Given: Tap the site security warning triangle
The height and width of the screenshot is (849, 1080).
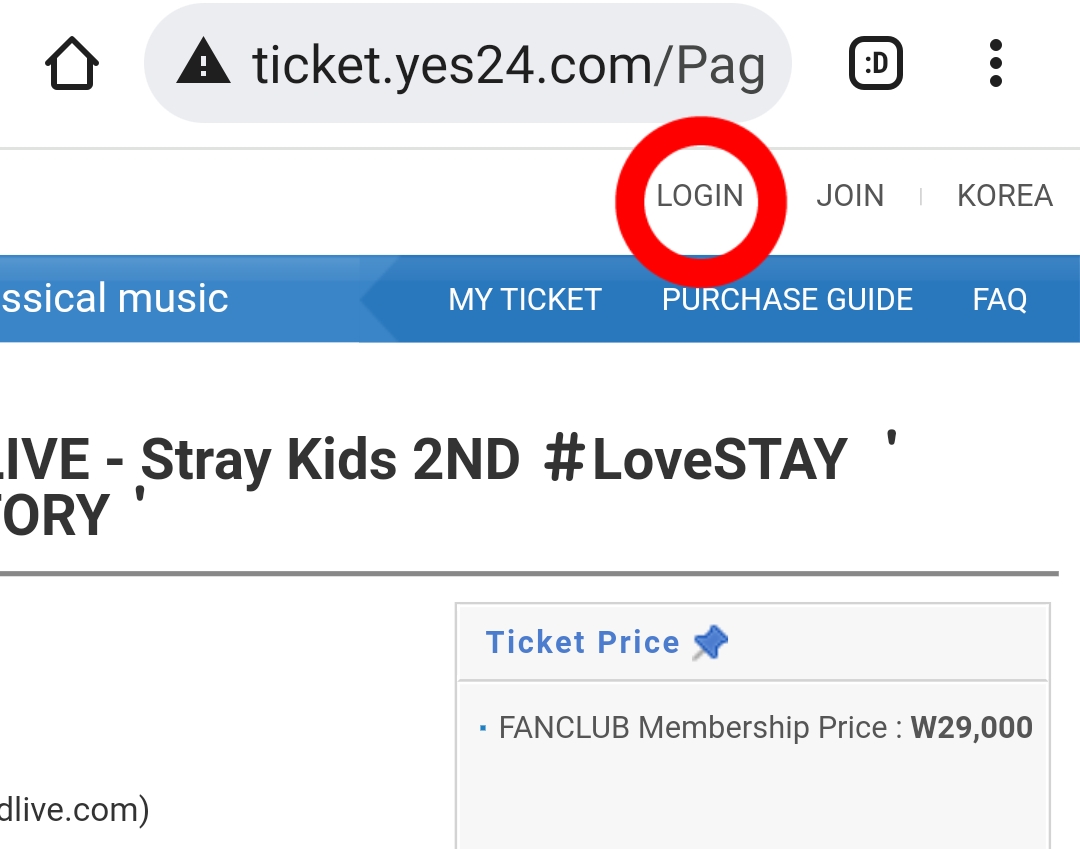Looking at the screenshot, I should (x=204, y=66).
